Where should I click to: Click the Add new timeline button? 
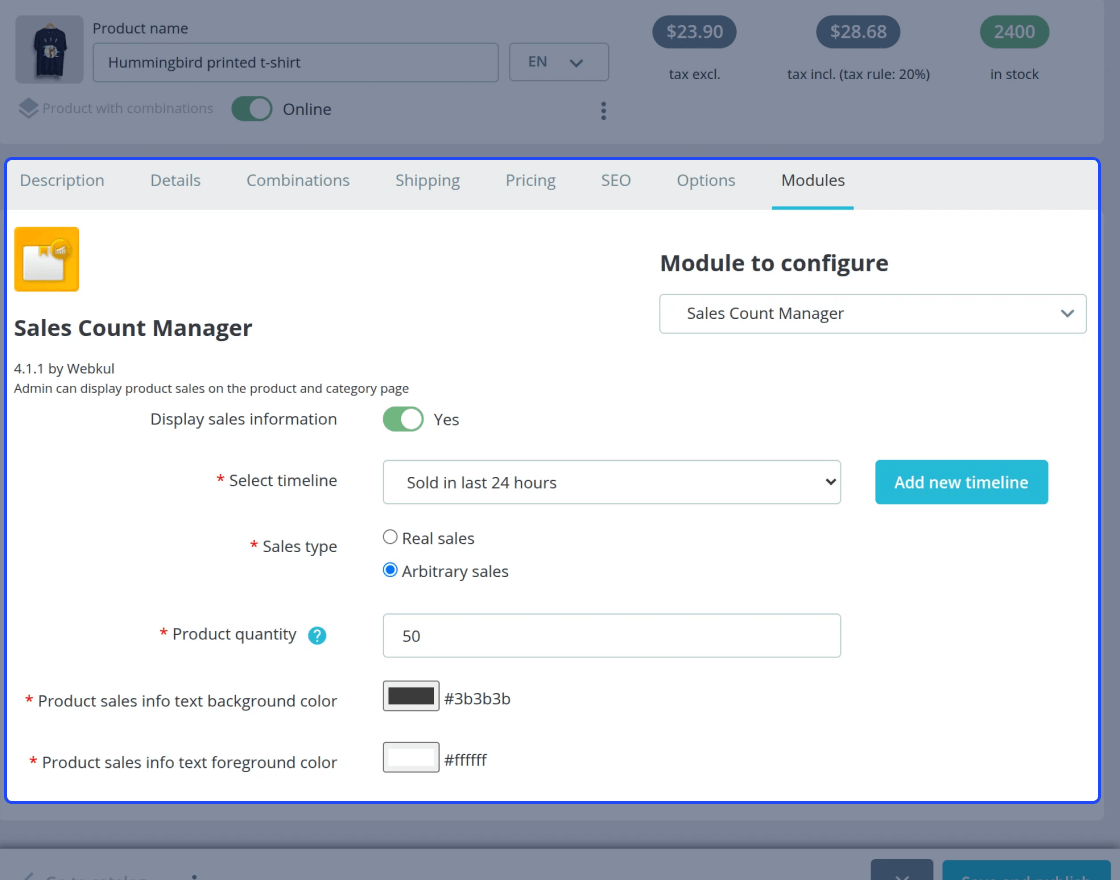coord(961,482)
